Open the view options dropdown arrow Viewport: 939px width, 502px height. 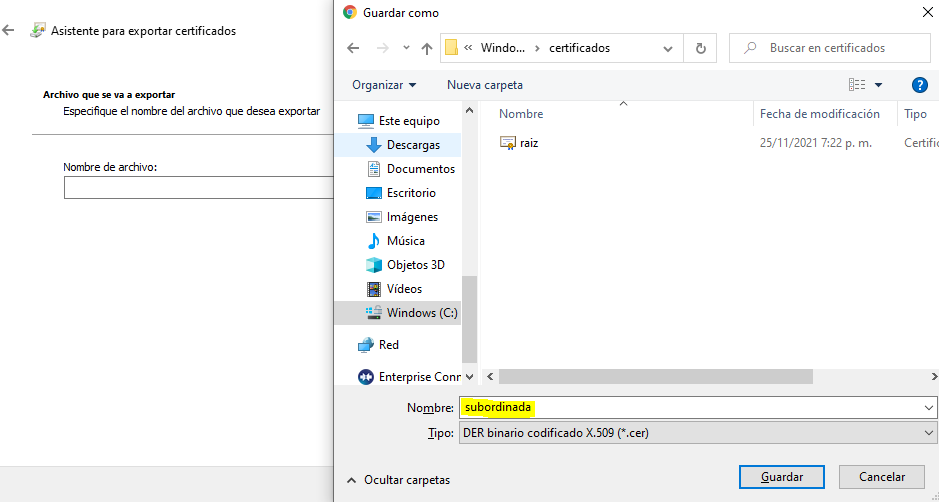pyautogui.click(x=878, y=85)
